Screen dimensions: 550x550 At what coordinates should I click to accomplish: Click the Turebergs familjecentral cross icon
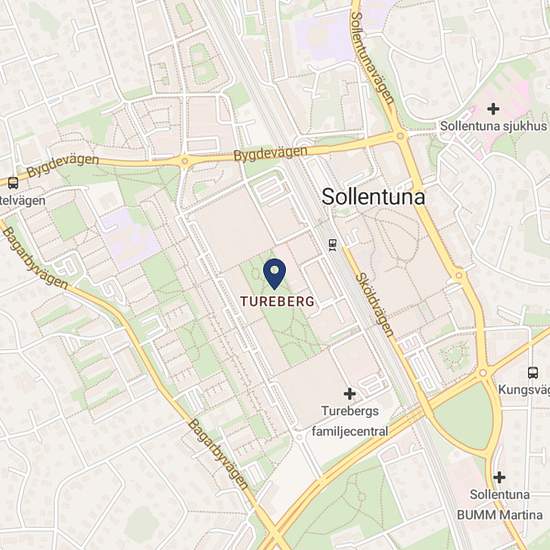tap(349, 394)
